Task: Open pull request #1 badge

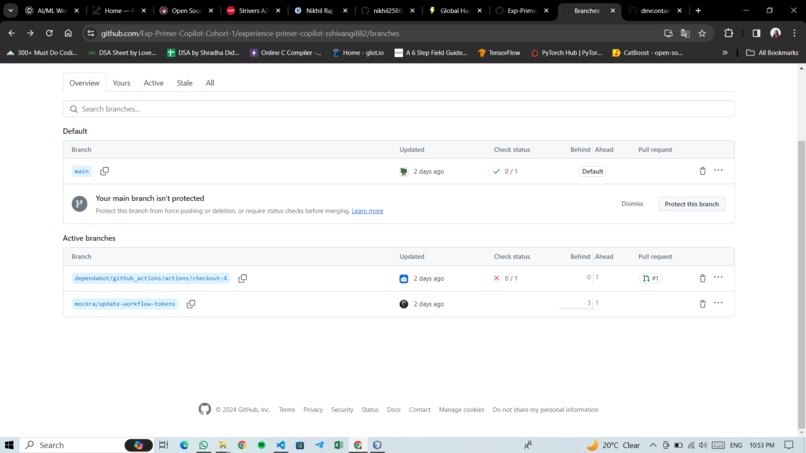Action: [x=650, y=278]
